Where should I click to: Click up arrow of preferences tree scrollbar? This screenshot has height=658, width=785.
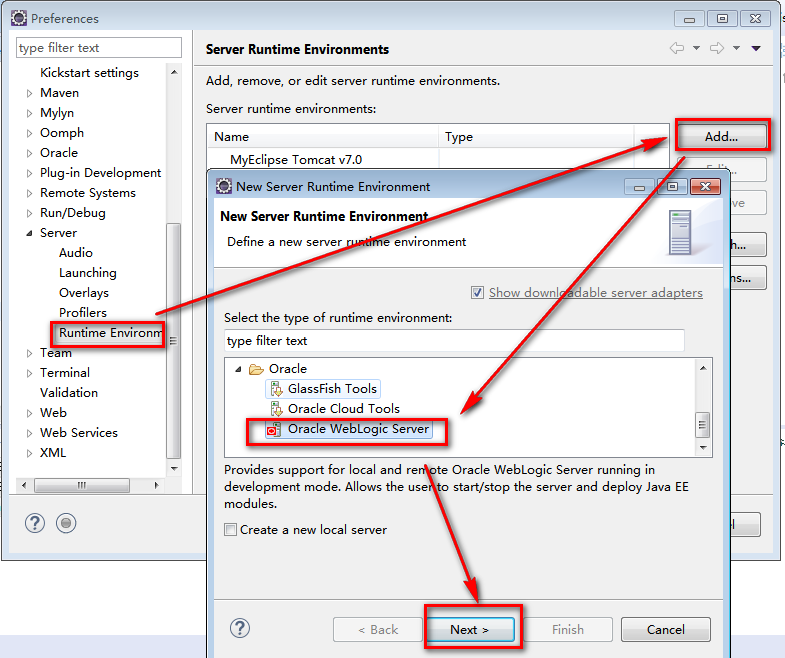tap(174, 72)
